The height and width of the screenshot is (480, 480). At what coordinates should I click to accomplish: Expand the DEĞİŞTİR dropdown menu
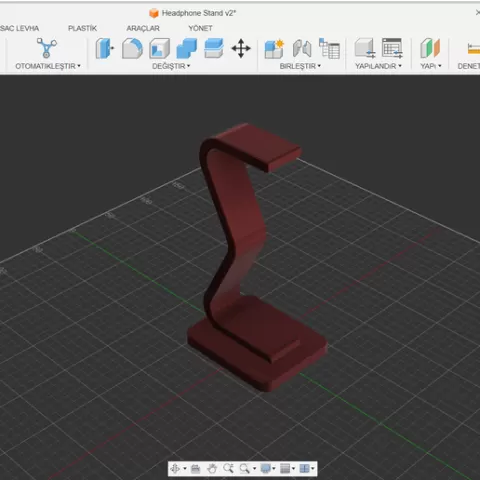(171, 66)
